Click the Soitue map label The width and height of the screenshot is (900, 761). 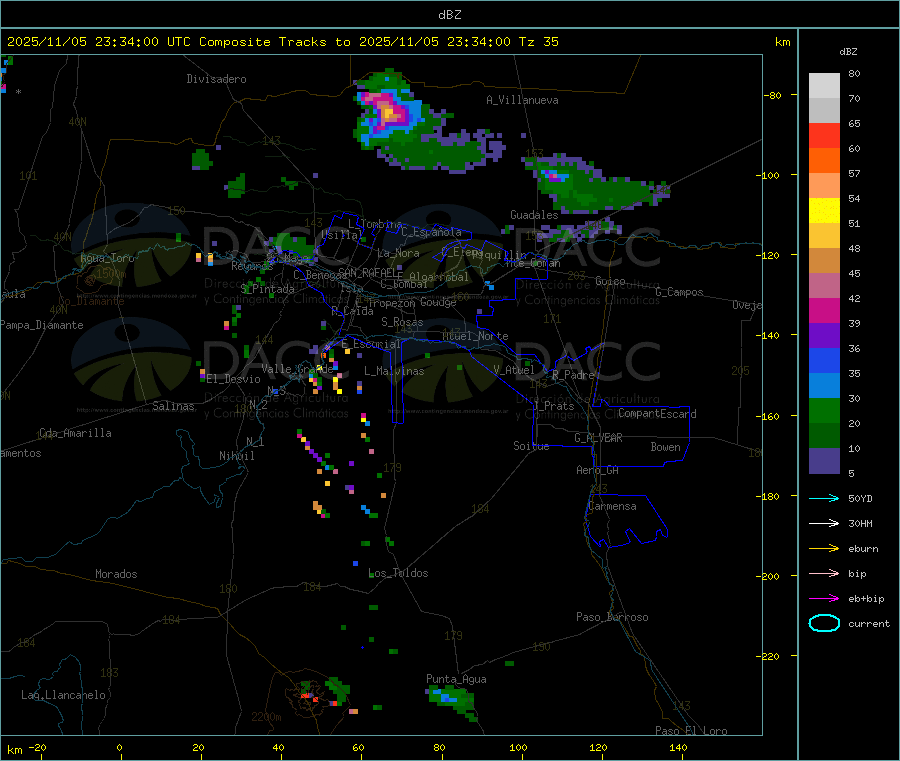[532, 446]
